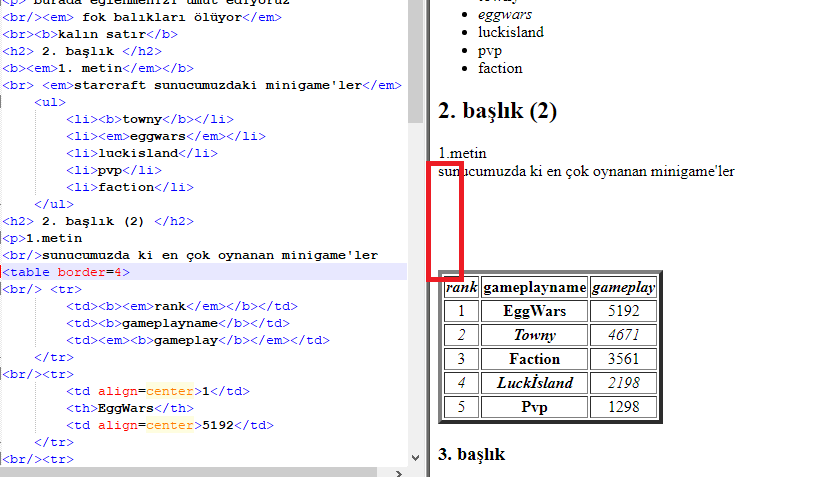Click the code line with "fok balıkları ölüyor"
Image resolution: width=813 pixels, height=477 pixels.
[142, 17]
